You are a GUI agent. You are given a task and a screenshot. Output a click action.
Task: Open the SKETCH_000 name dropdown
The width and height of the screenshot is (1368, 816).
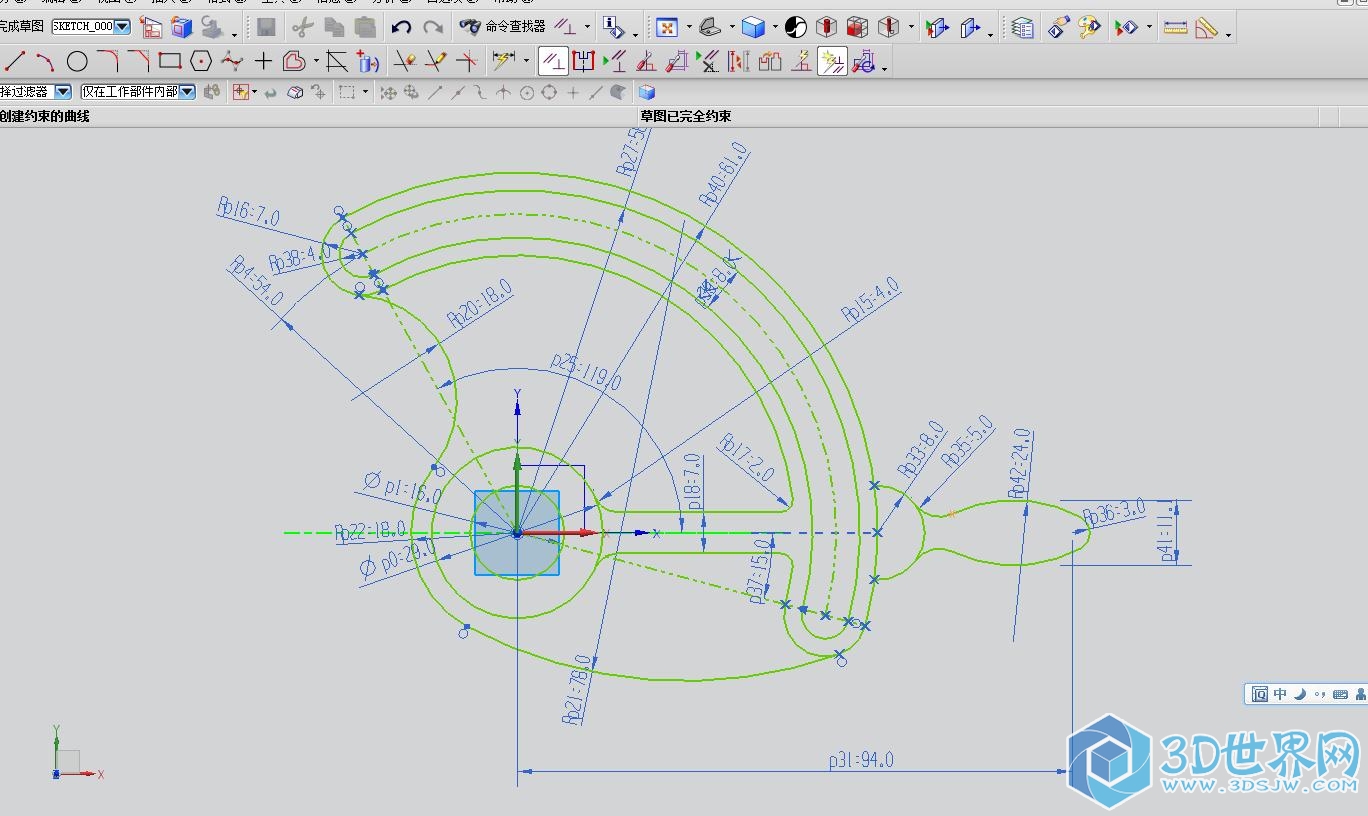tap(122, 26)
